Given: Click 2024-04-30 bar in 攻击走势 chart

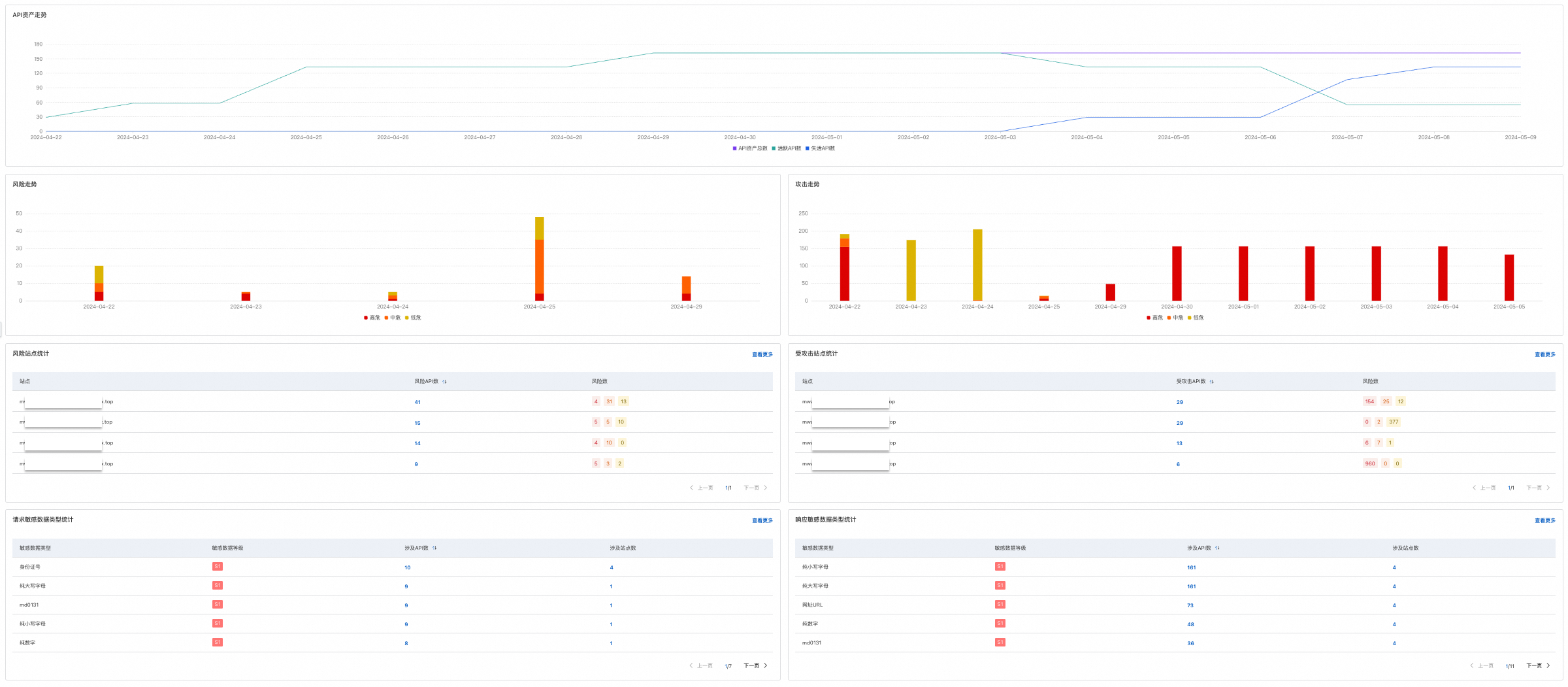Looking at the screenshot, I should click(x=1177, y=274).
